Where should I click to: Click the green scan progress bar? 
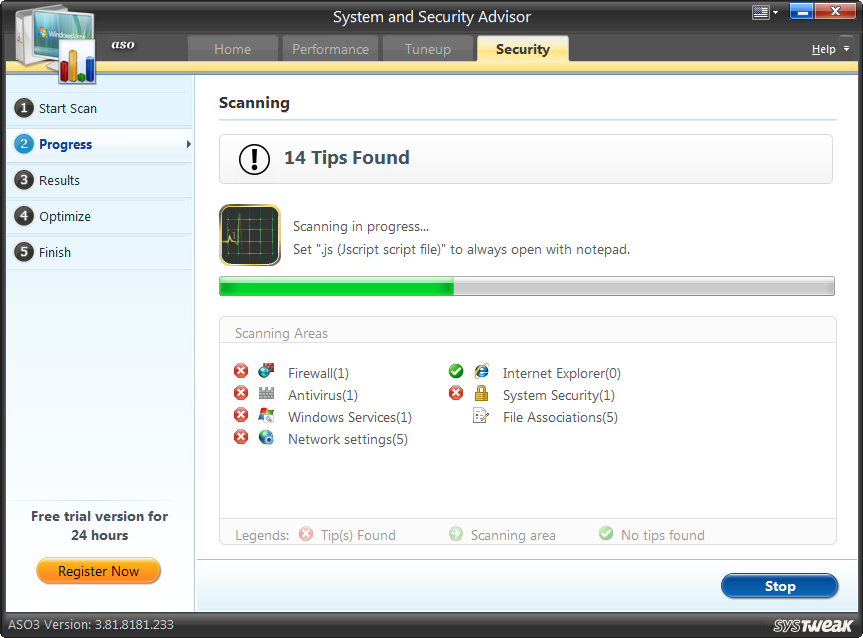click(x=335, y=286)
